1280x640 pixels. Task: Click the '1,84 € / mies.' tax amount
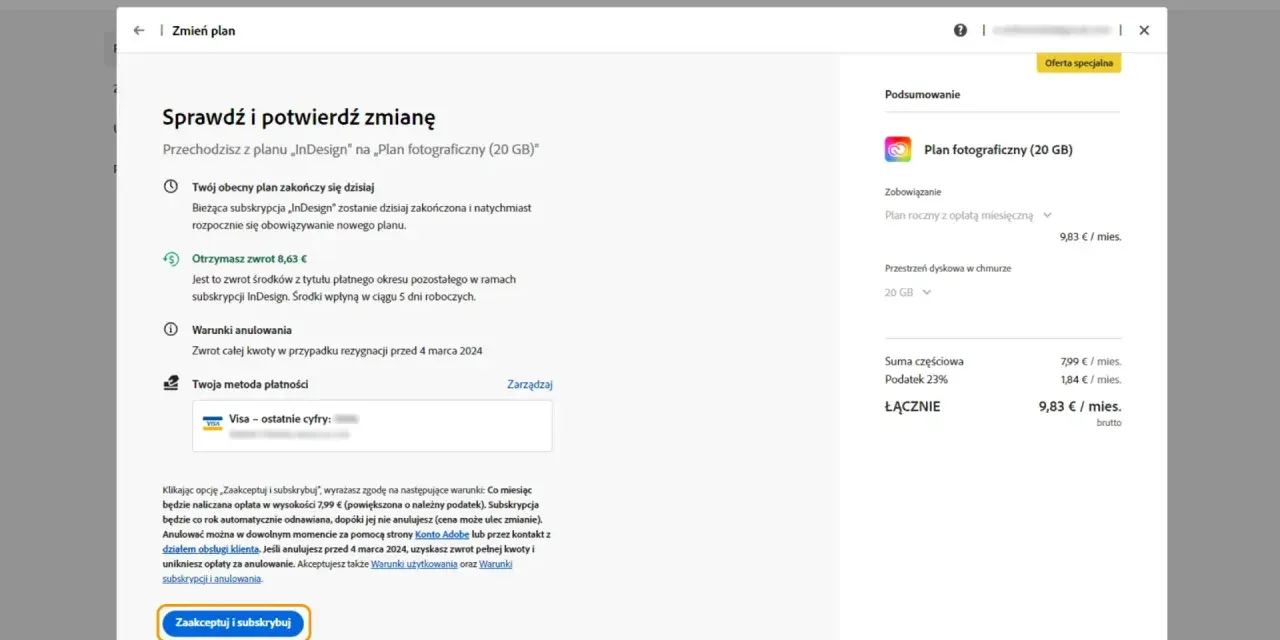(x=1091, y=379)
